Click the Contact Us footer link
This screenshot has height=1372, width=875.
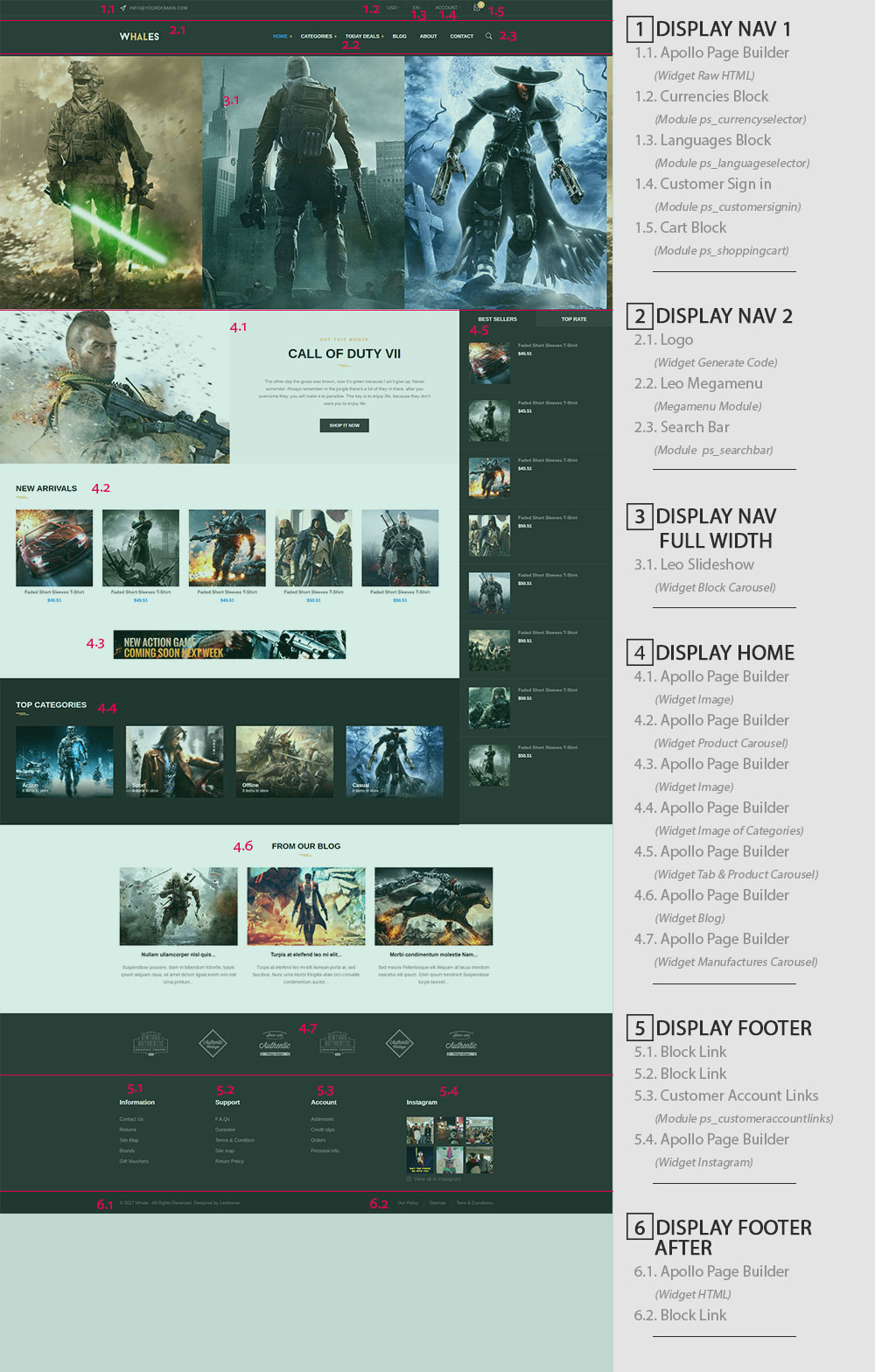[x=131, y=1119]
